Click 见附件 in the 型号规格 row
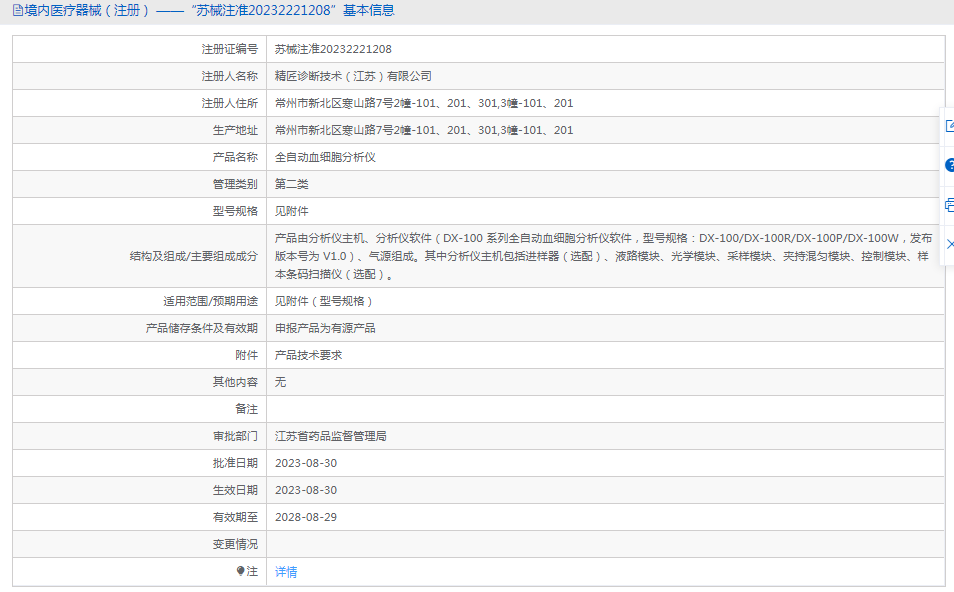The image size is (954, 592). pyautogui.click(x=291, y=211)
